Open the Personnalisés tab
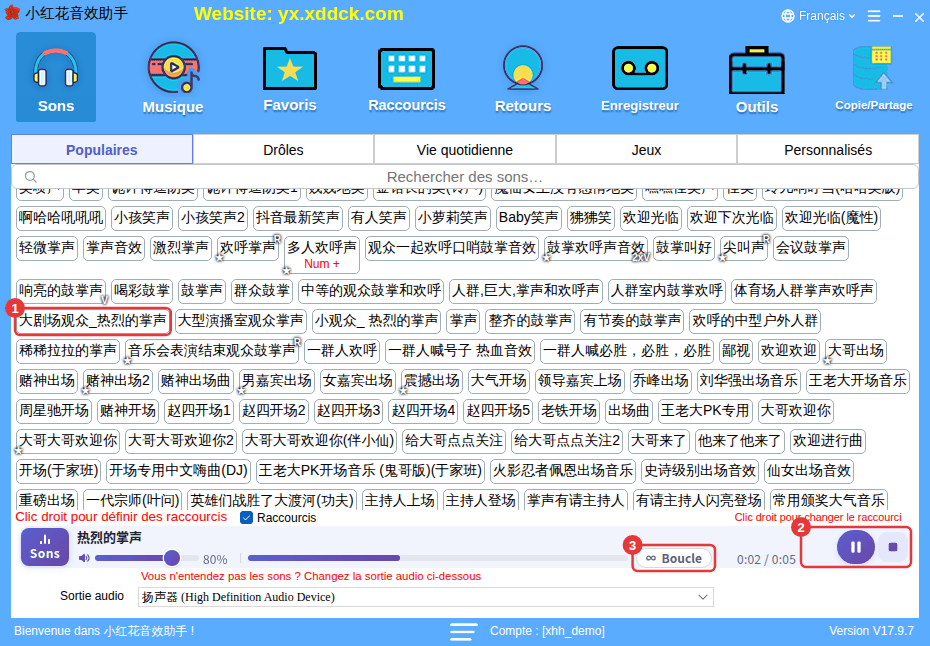Viewport: 930px width, 646px height. coord(828,150)
